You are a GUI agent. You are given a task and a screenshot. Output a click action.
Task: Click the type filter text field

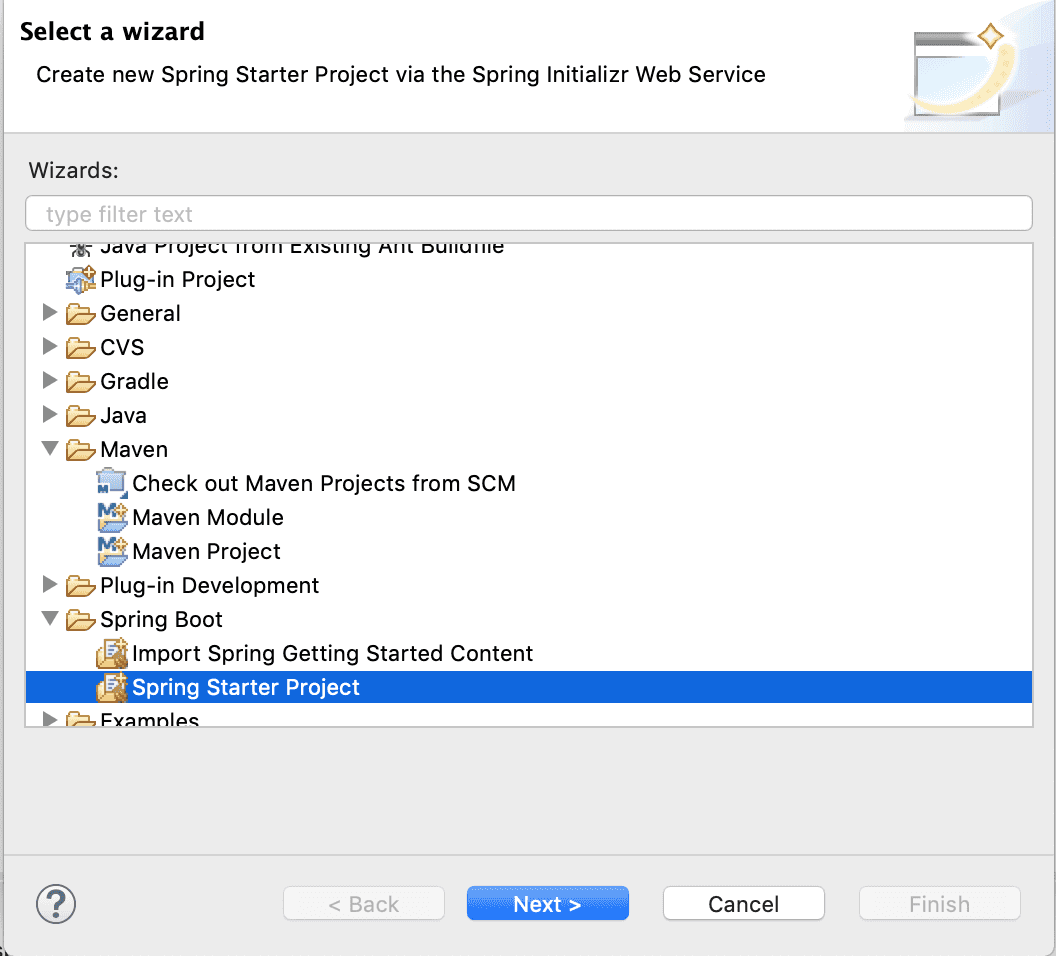coord(528,213)
